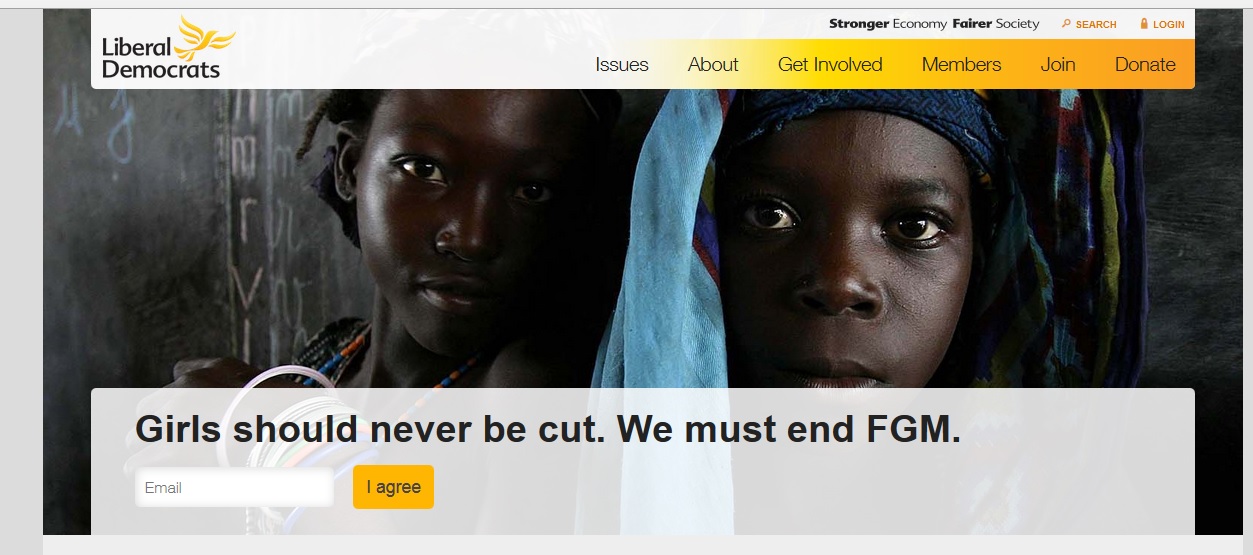Open the Get Involved menu
The image size is (1253, 555).
830,65
